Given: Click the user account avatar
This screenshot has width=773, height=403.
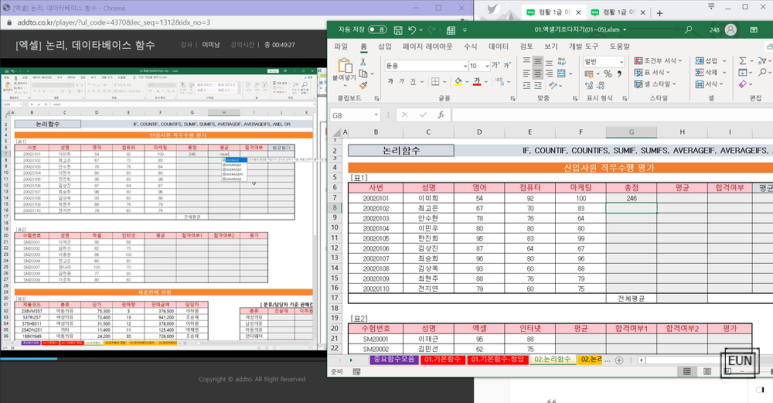Looking at the screenshot, I should pos(731,30).
